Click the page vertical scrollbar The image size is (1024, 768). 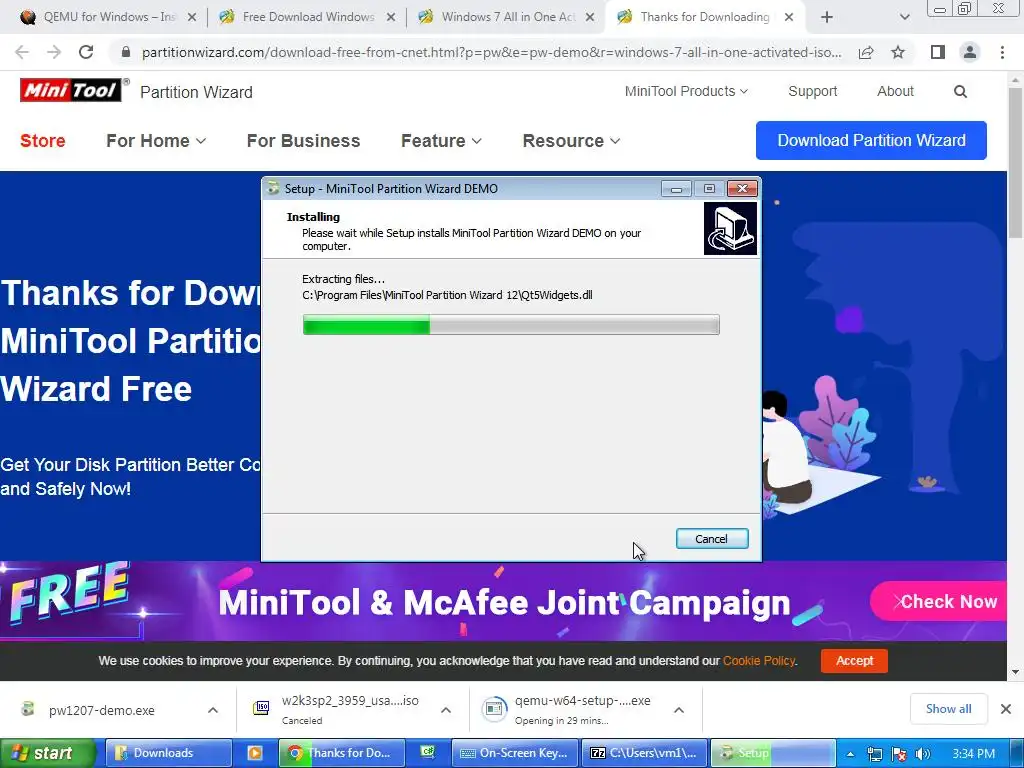1016,163
